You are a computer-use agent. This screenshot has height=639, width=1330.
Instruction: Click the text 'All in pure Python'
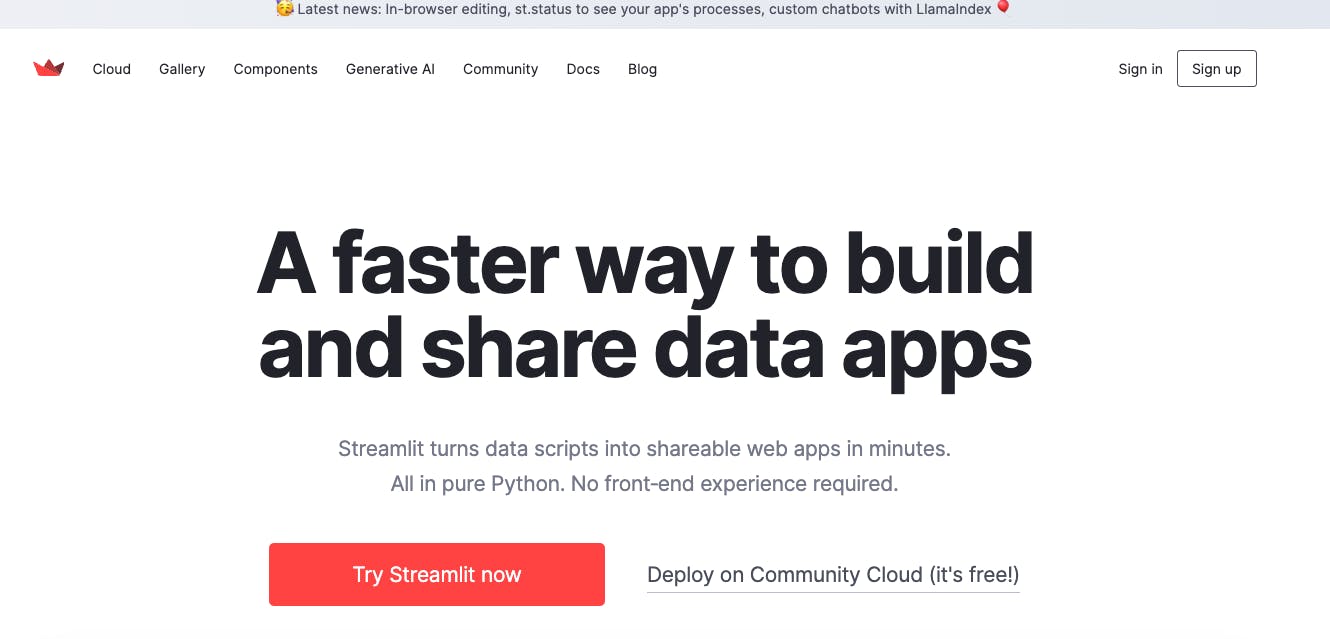tap(477, 484)
